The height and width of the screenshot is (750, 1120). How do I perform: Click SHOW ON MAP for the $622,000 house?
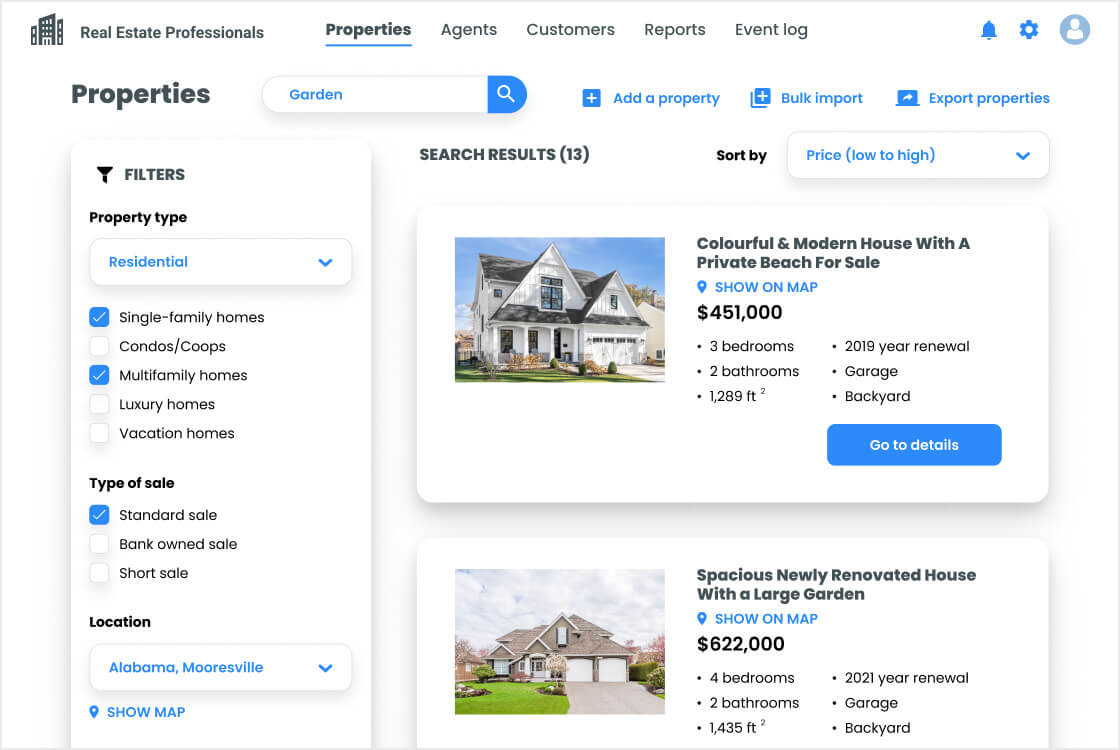pyautogui.click(x=765, y=619)
